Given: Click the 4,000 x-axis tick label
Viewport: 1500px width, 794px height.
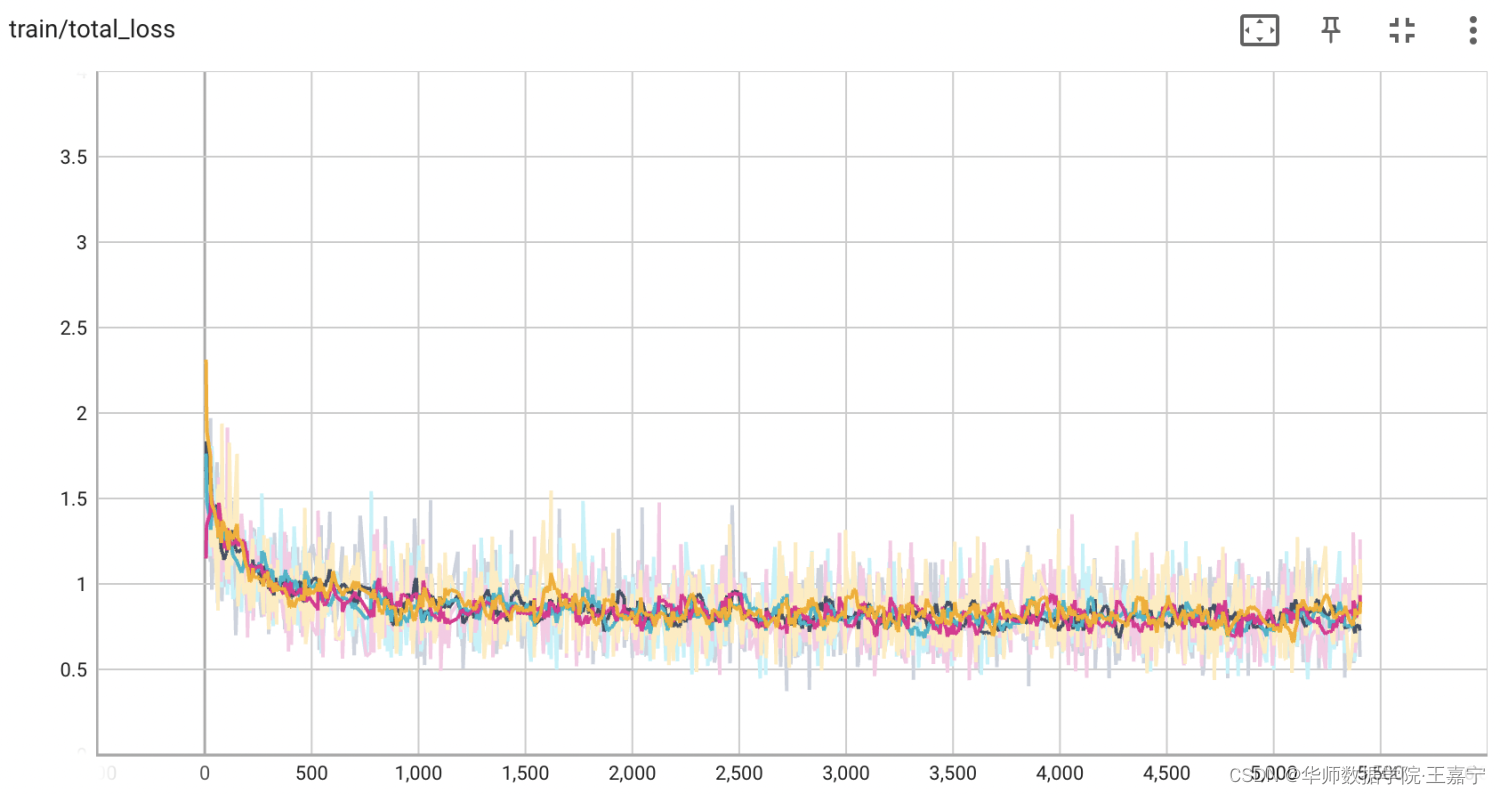Looking at the screenshot, I should pyautogui.click(x=1060, y=774).
